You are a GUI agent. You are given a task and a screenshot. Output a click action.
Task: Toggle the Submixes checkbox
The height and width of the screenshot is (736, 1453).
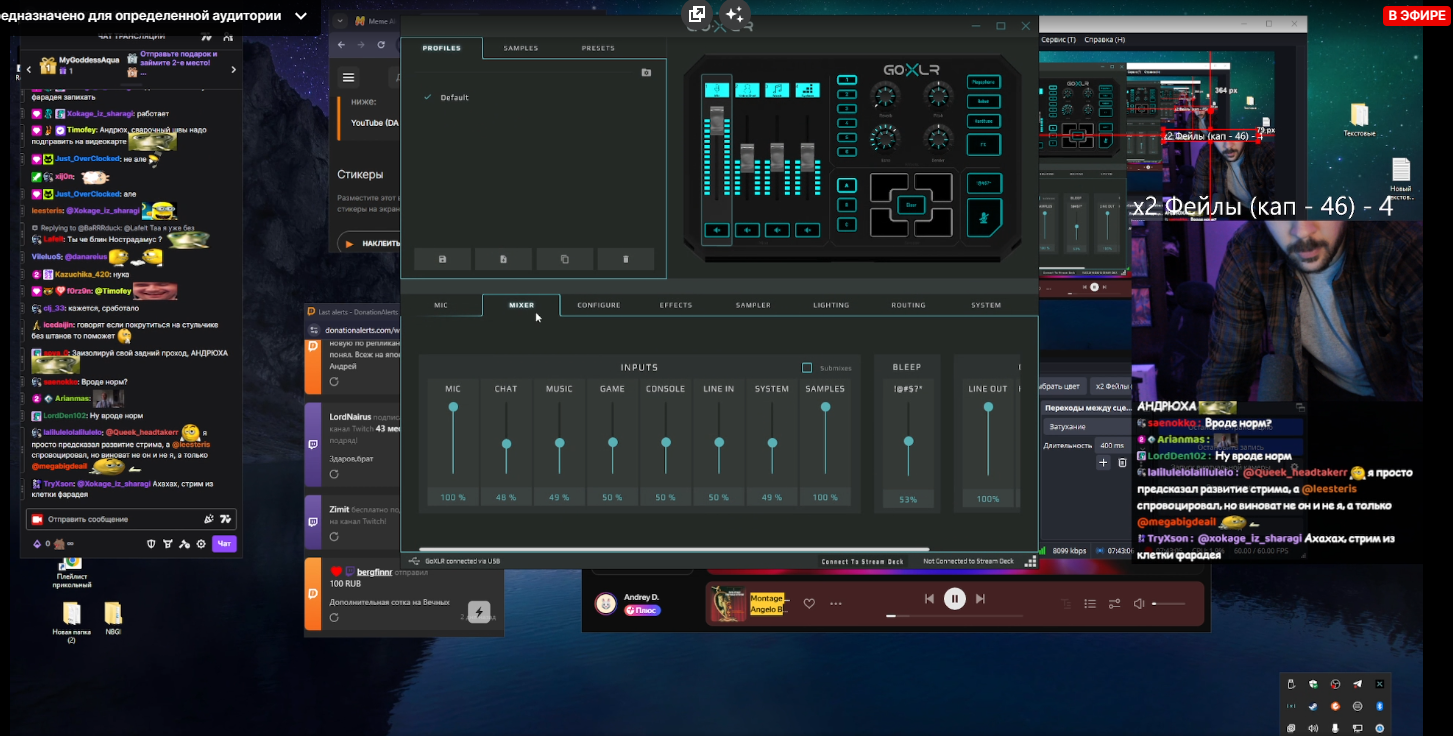(807, 368)
